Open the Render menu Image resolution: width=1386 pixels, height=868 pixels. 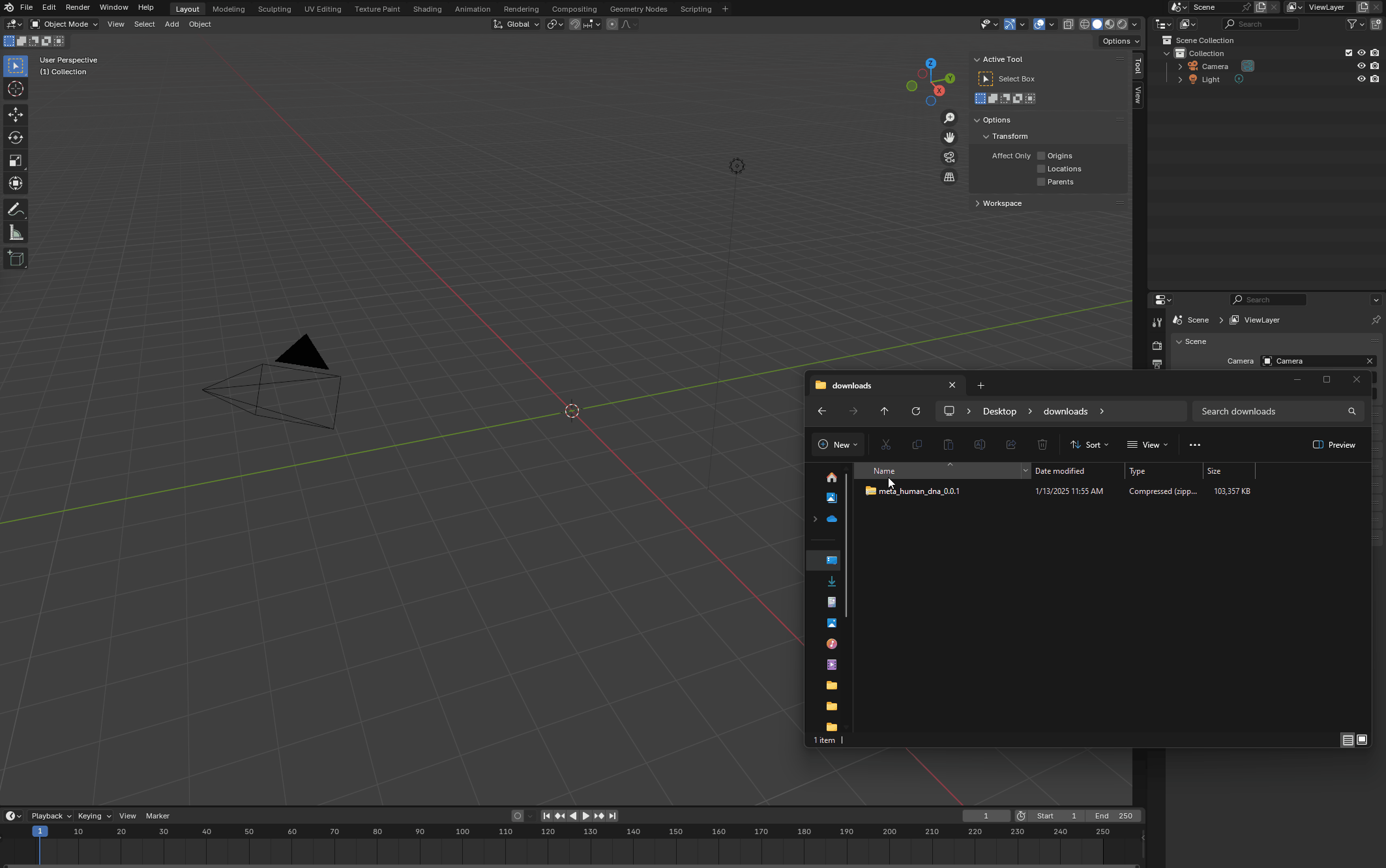point(78,7)
